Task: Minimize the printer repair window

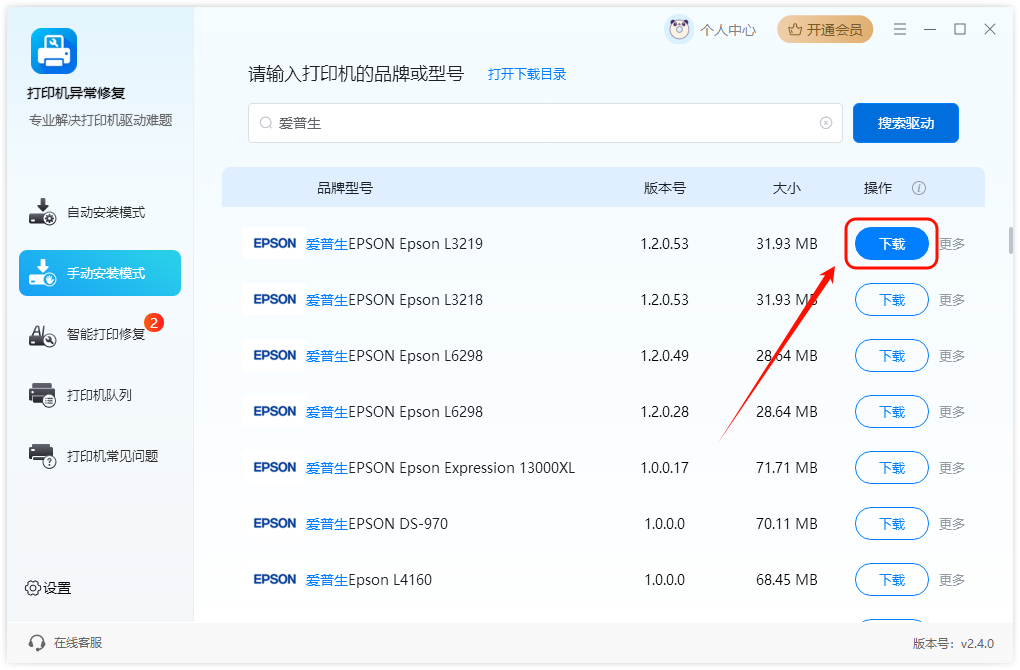Action: tap(930, 29)
